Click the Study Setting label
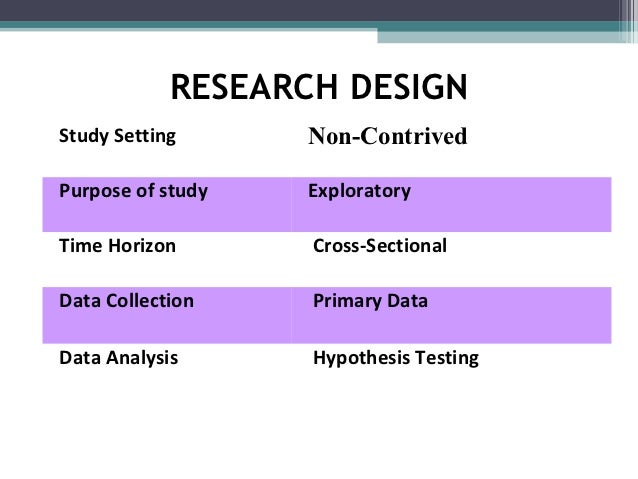 click(x=117, y=136)
